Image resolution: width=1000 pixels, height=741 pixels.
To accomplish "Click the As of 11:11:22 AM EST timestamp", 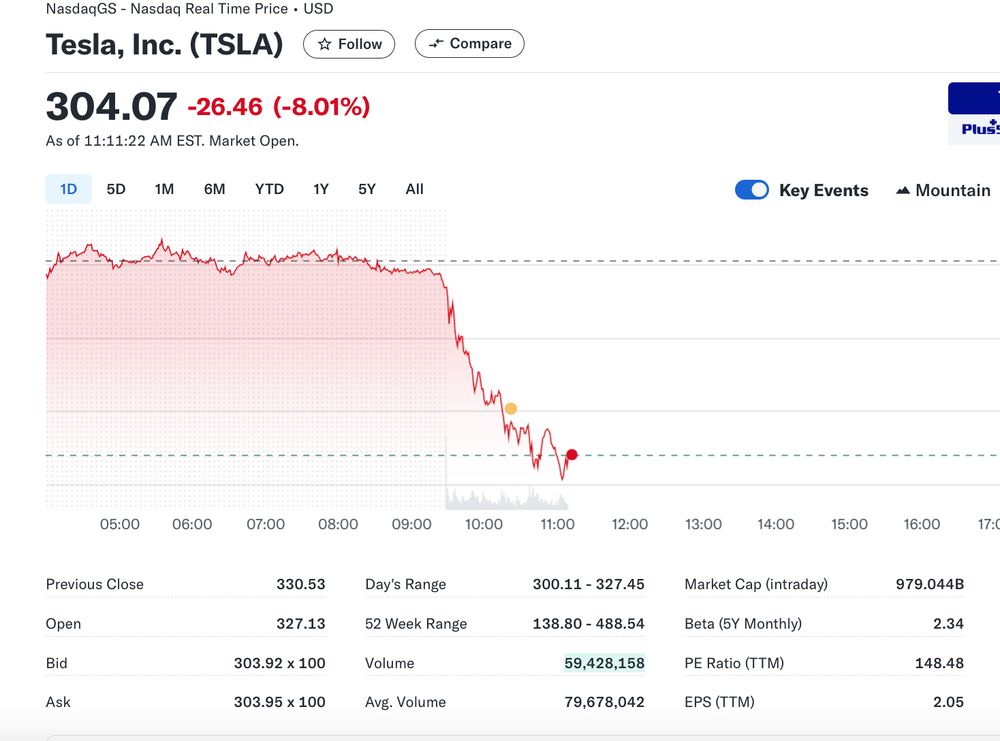I will (x=172, y=141).
